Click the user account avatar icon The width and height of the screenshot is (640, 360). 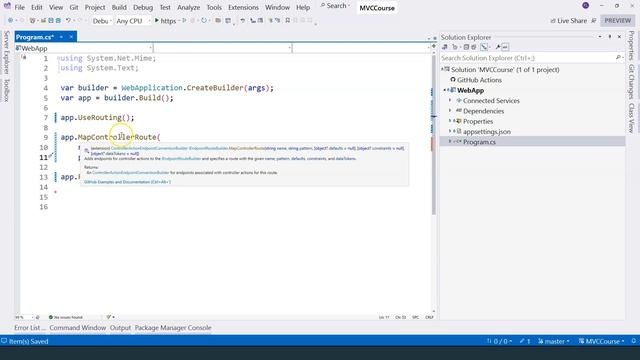tap(586, 6)
